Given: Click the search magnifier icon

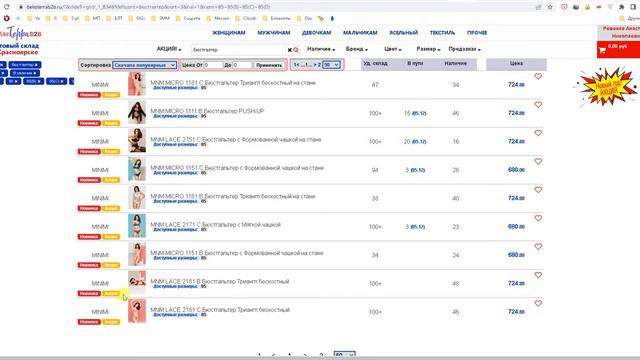Looking at the screenshot, I should (296, 50).
